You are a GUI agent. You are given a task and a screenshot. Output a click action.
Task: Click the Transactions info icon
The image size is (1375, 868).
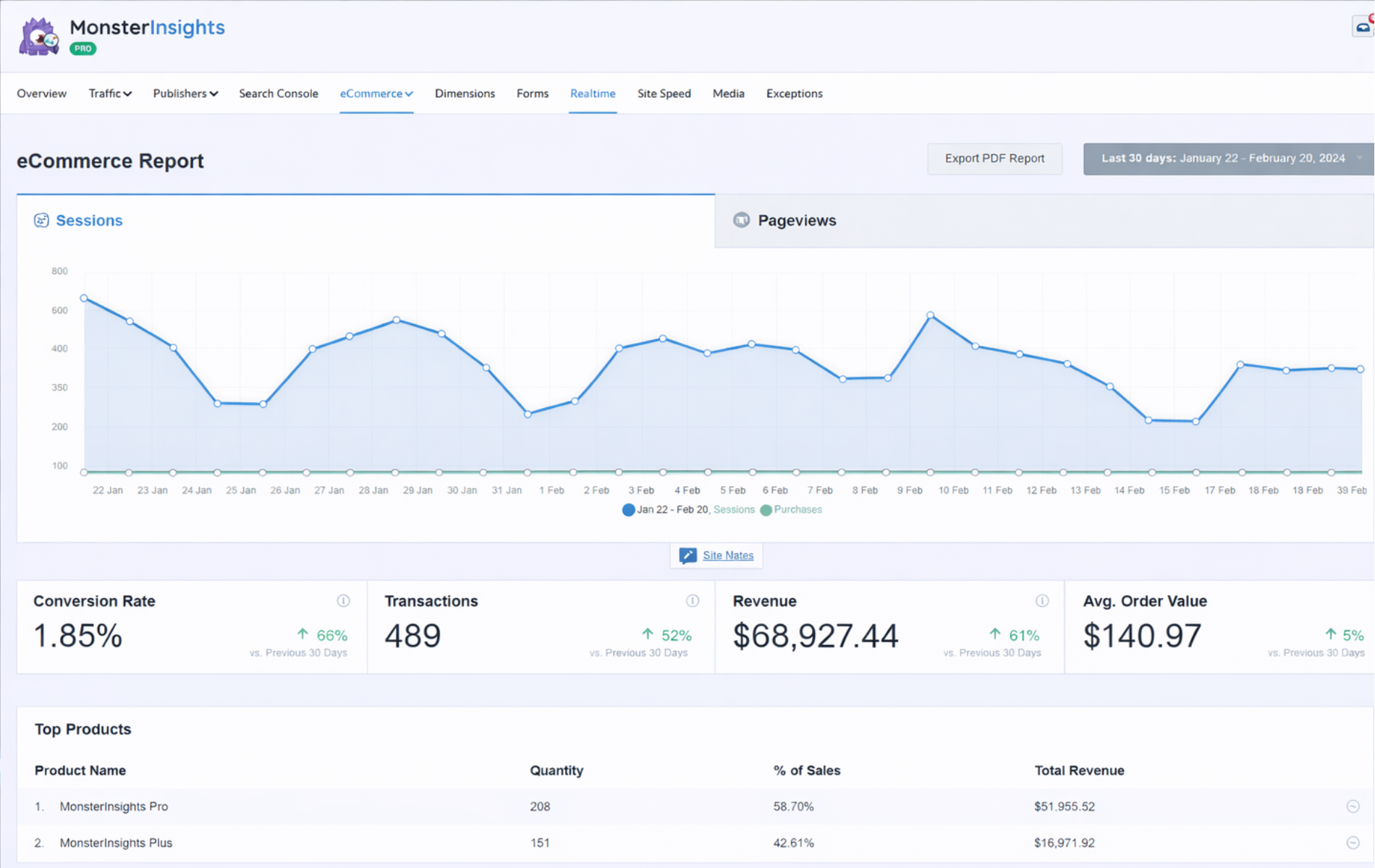pyautogui.click(x=693, y=601)
